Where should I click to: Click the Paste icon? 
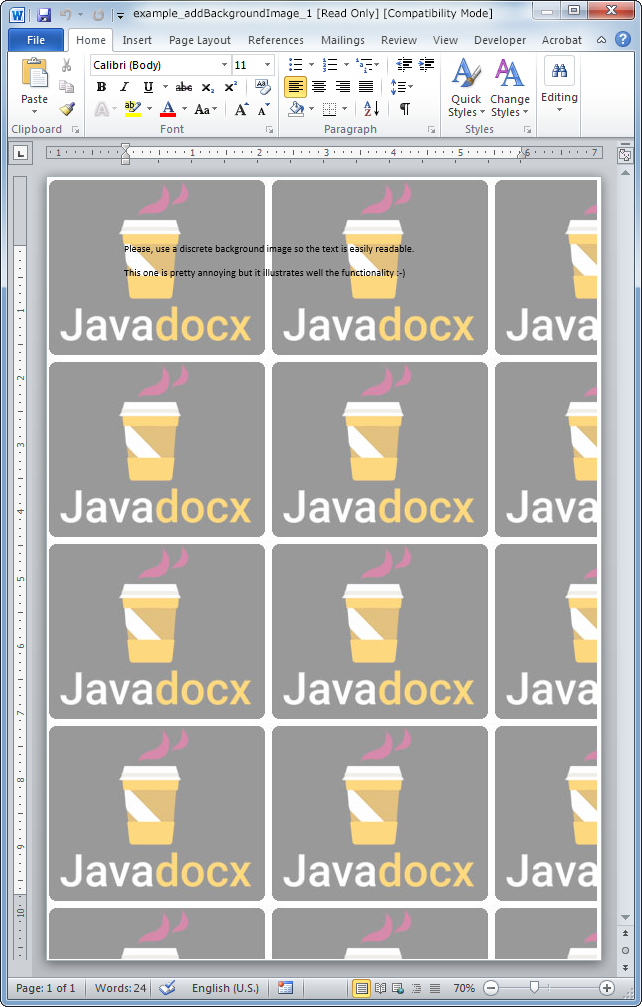[x=34, y=73]
